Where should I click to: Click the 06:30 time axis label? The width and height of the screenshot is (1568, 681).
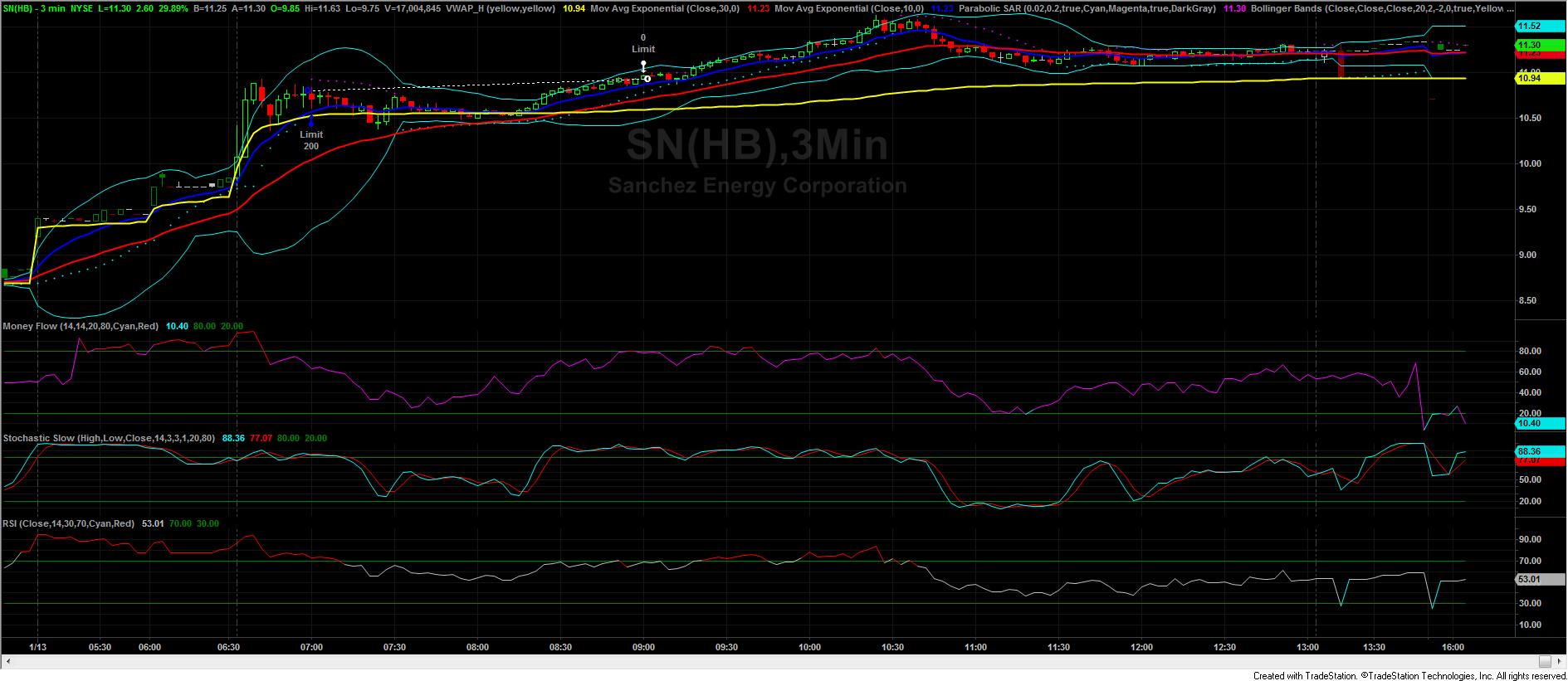(228, 648)
